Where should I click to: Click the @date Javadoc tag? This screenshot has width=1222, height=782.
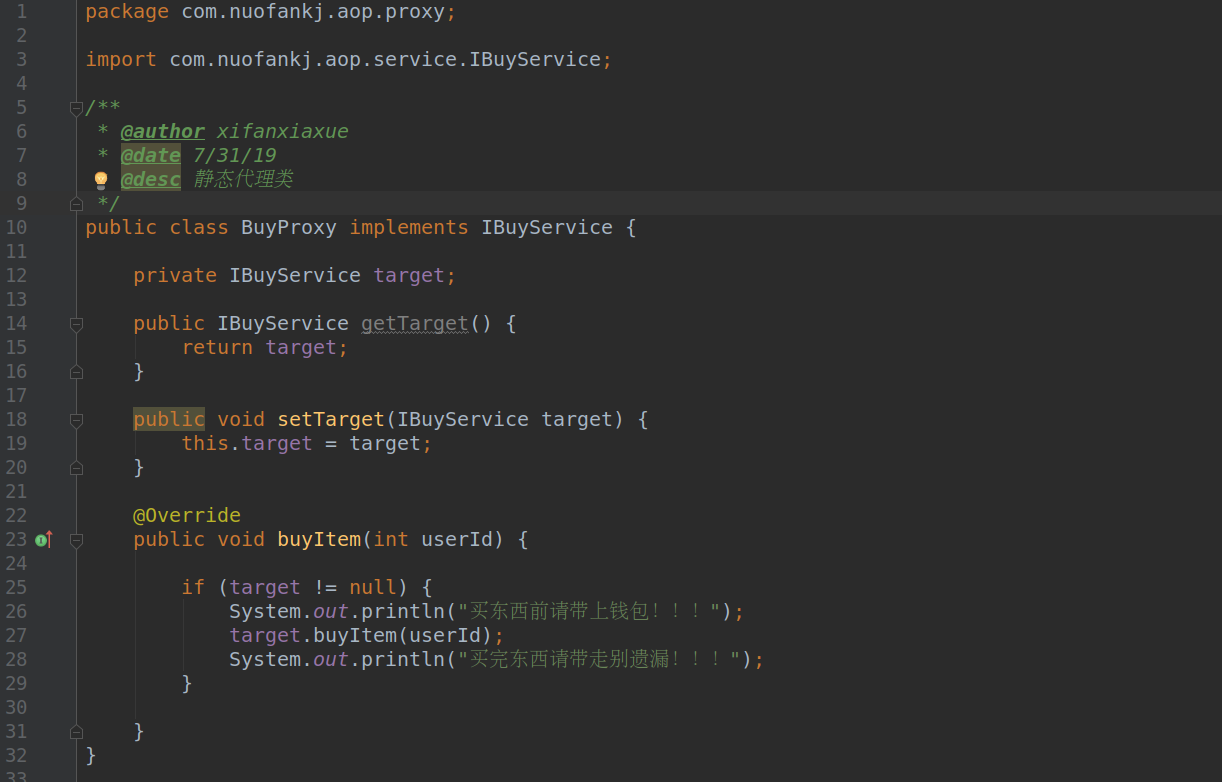click(x=151, y=155)
